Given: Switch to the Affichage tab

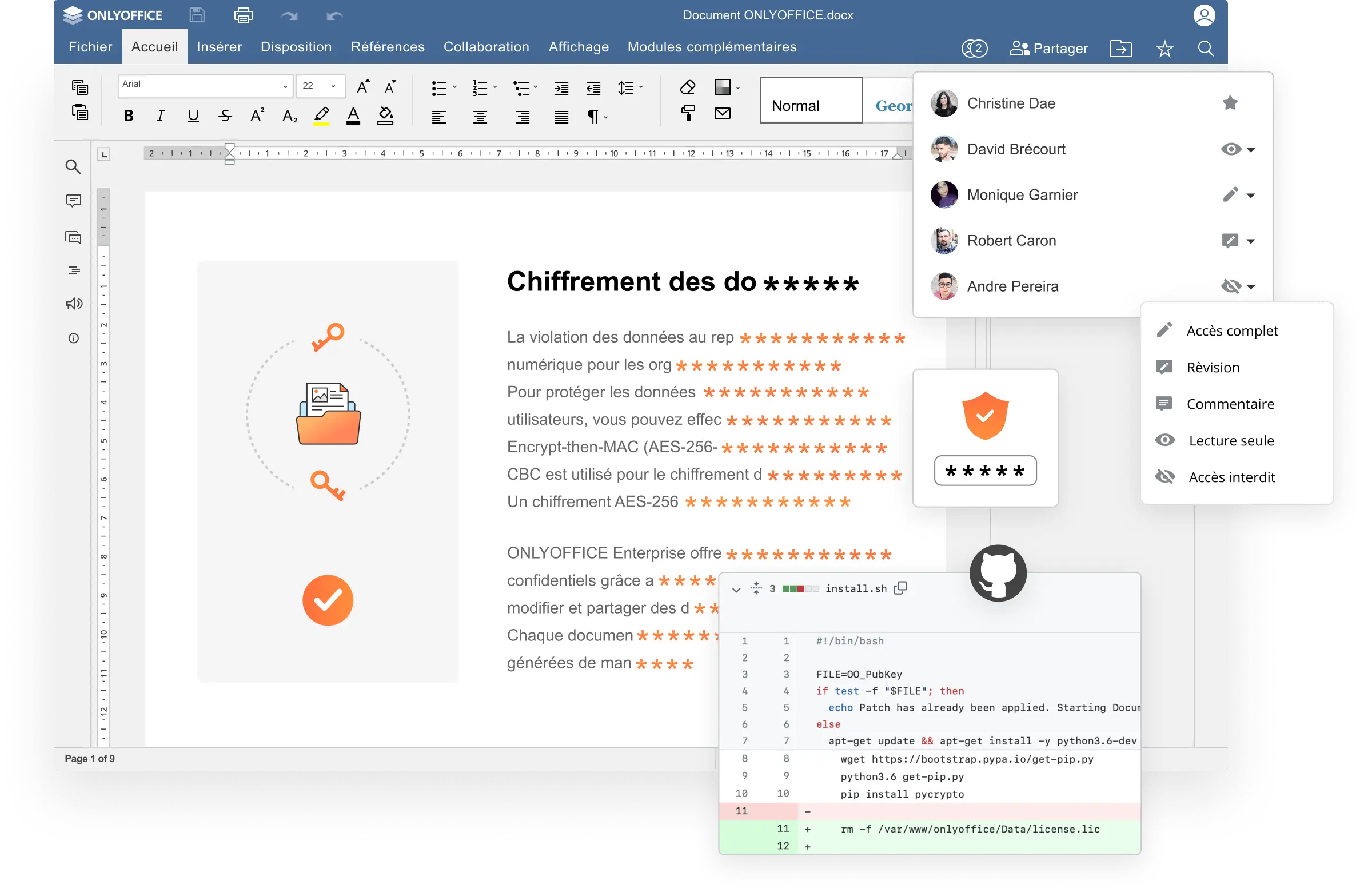Looking at the screenshot, I should click(x=579, y=47).
